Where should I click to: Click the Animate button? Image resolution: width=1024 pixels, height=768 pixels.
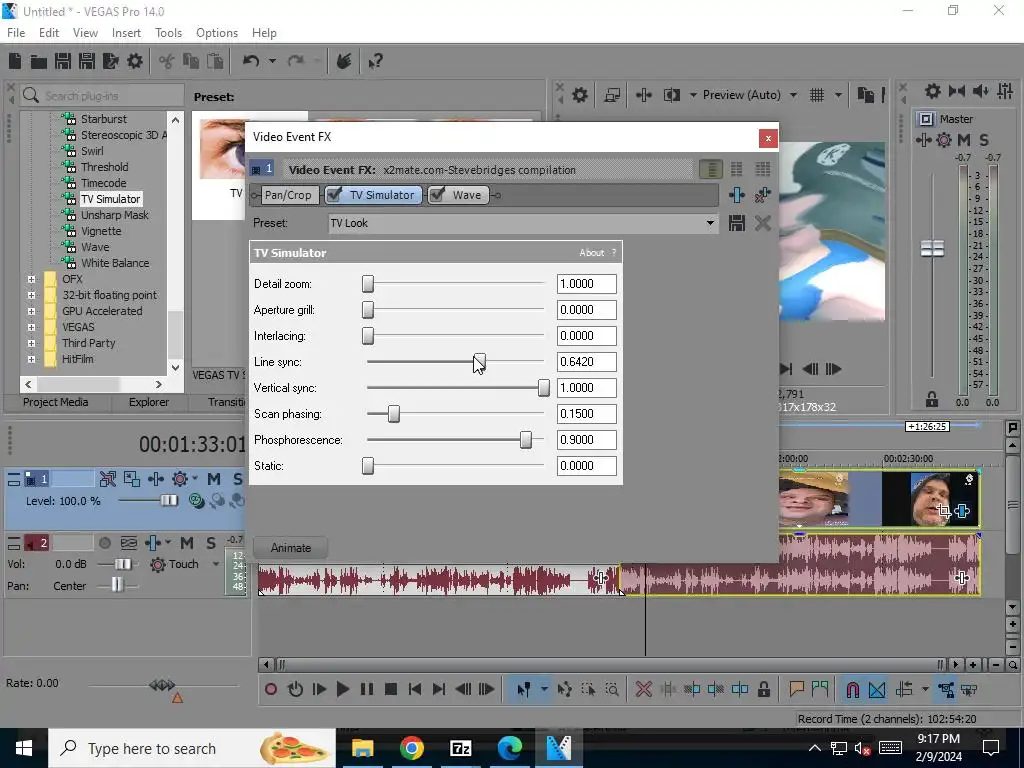[x=291, y=548]
